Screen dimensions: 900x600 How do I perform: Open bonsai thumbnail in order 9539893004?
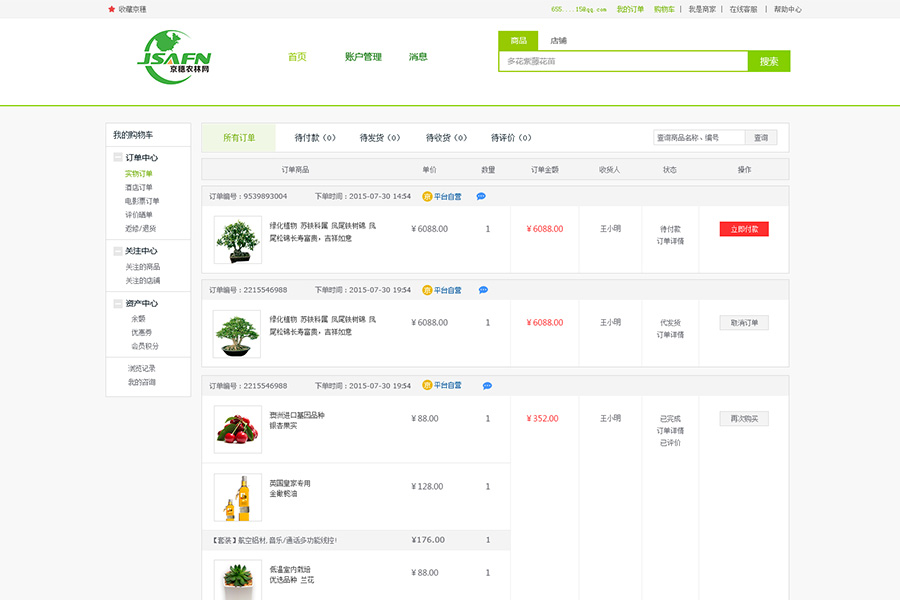click(x=238, y=240)
